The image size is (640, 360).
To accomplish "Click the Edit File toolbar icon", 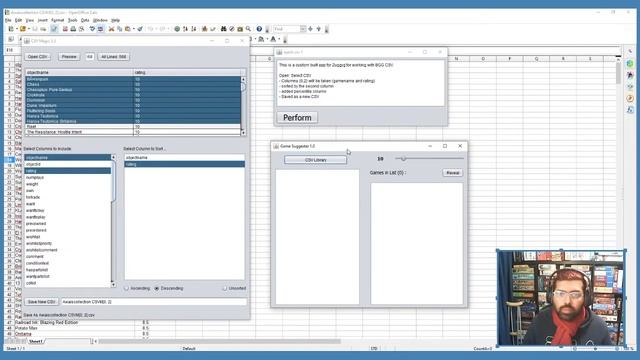I will [x=54, y=29].
